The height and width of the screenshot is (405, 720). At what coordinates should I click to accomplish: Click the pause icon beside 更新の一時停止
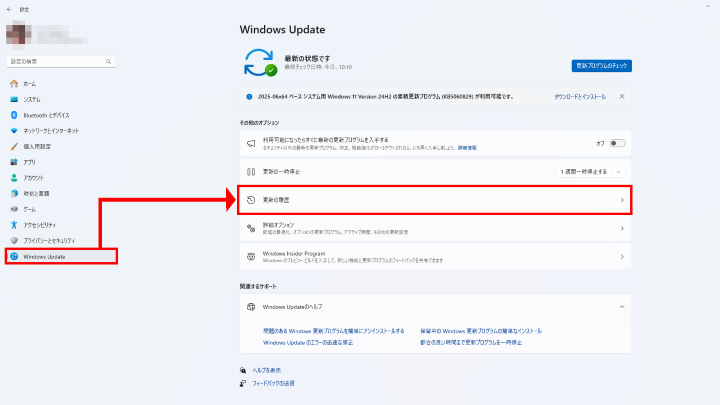251,172
